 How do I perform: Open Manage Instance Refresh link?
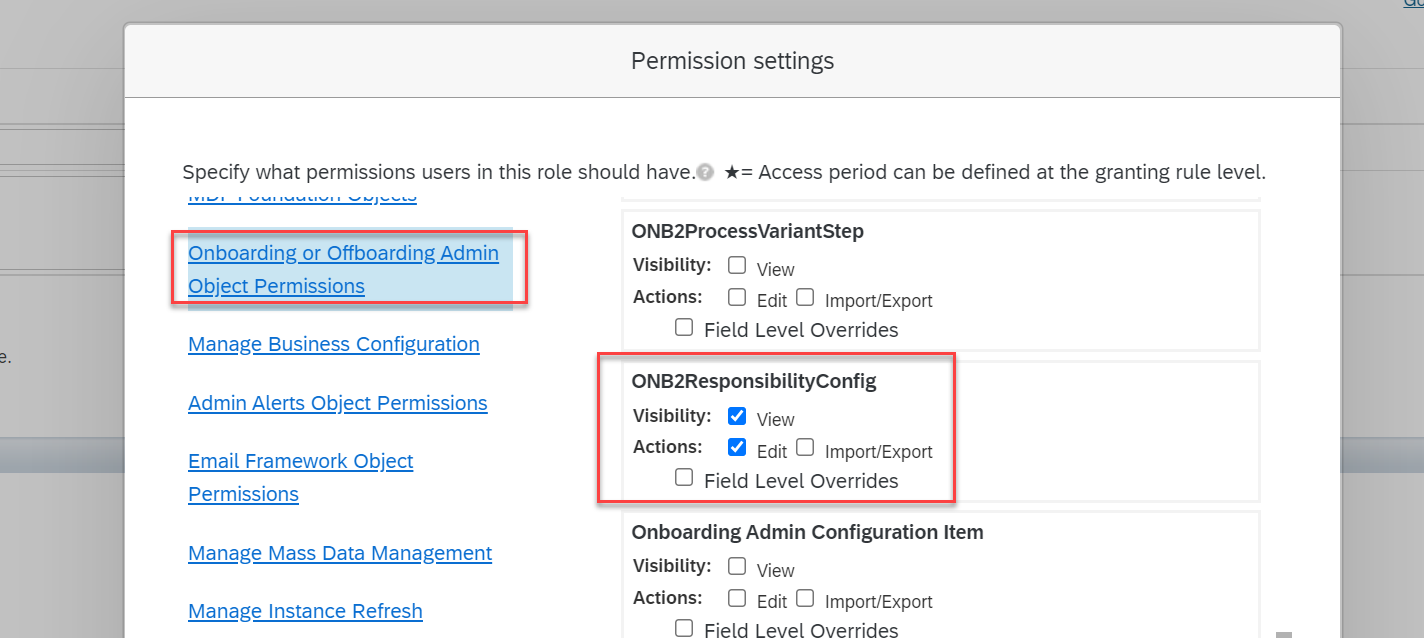click(x=305, y=611)
